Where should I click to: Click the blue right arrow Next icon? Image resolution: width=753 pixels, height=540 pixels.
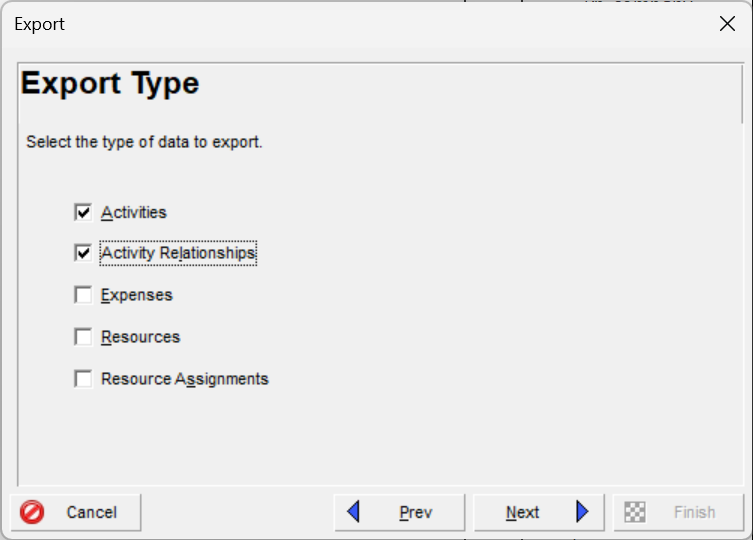[x=583, y=512]
